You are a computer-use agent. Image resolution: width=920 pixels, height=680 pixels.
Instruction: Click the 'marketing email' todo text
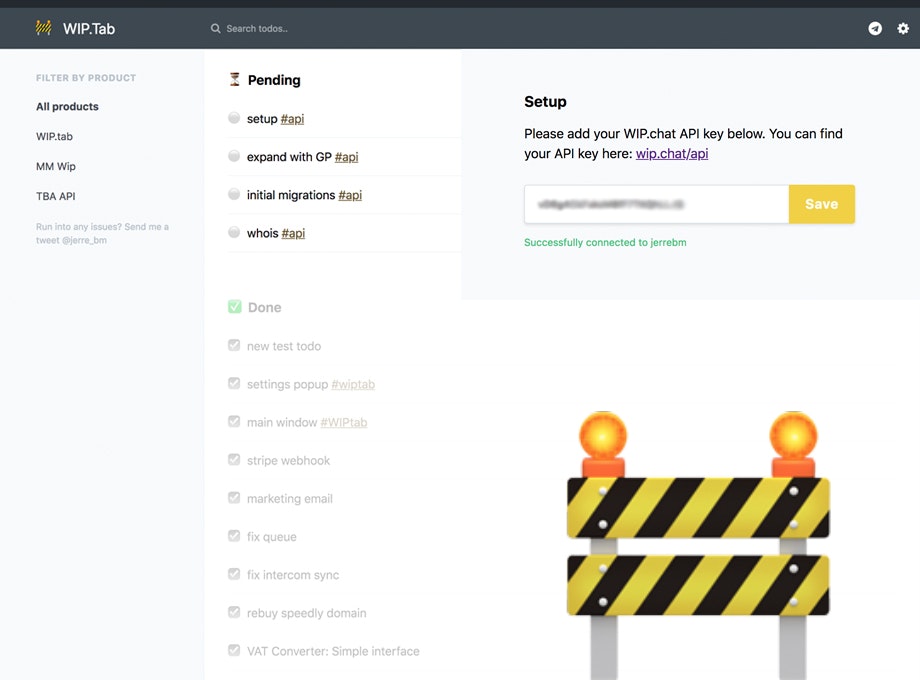[x=290, y=499]
